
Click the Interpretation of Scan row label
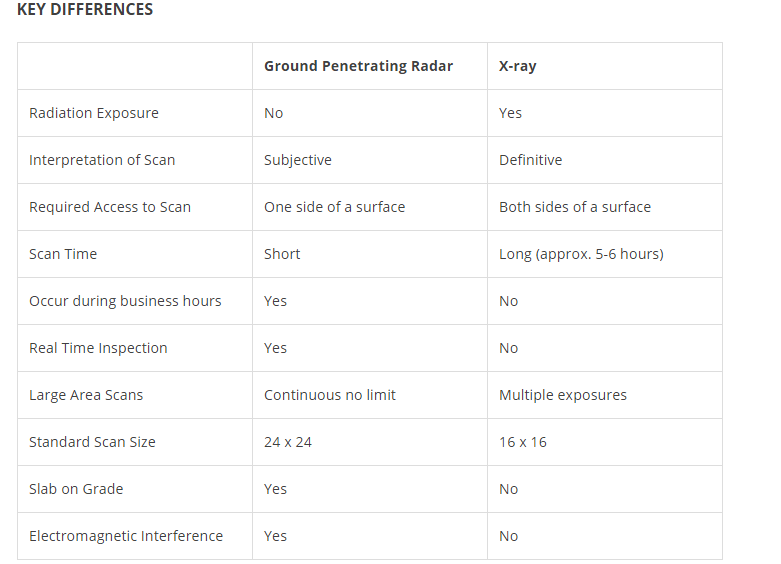tap(102, 160)
